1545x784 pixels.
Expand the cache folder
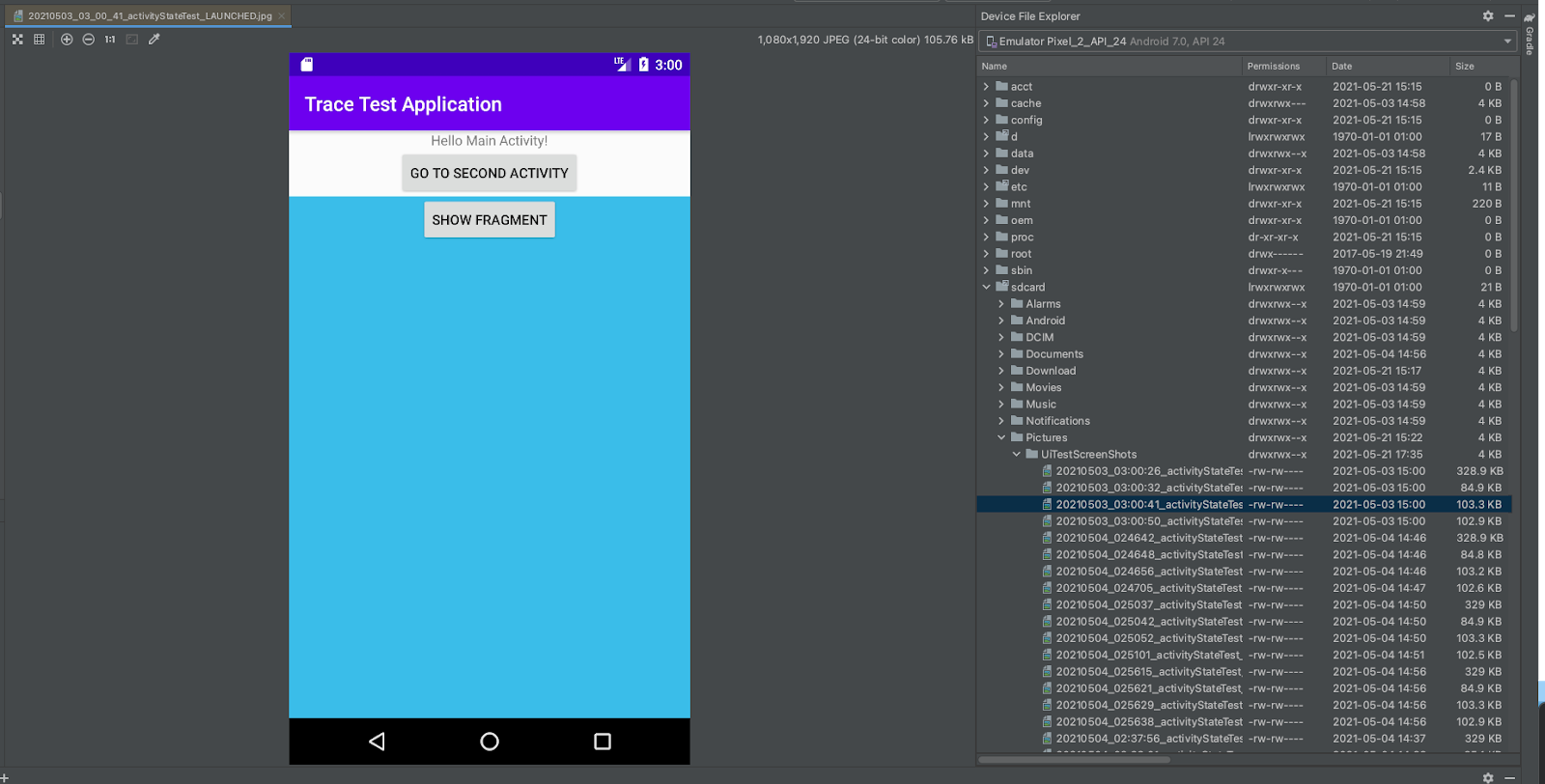(986, 103)
